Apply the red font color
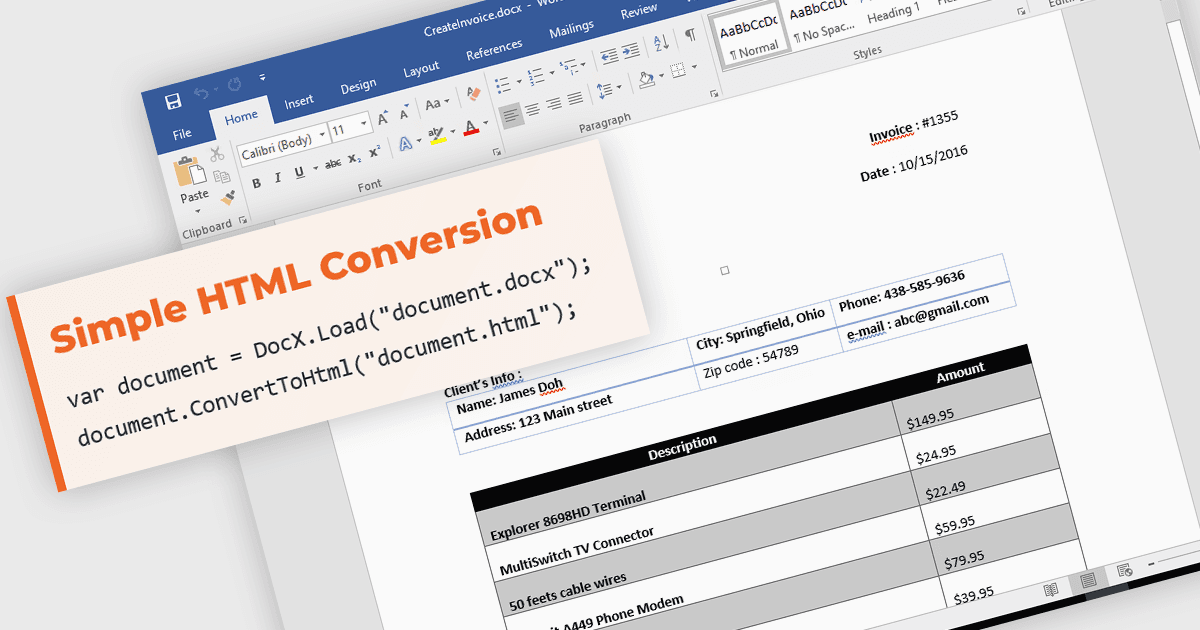 [x=471, y=128]
